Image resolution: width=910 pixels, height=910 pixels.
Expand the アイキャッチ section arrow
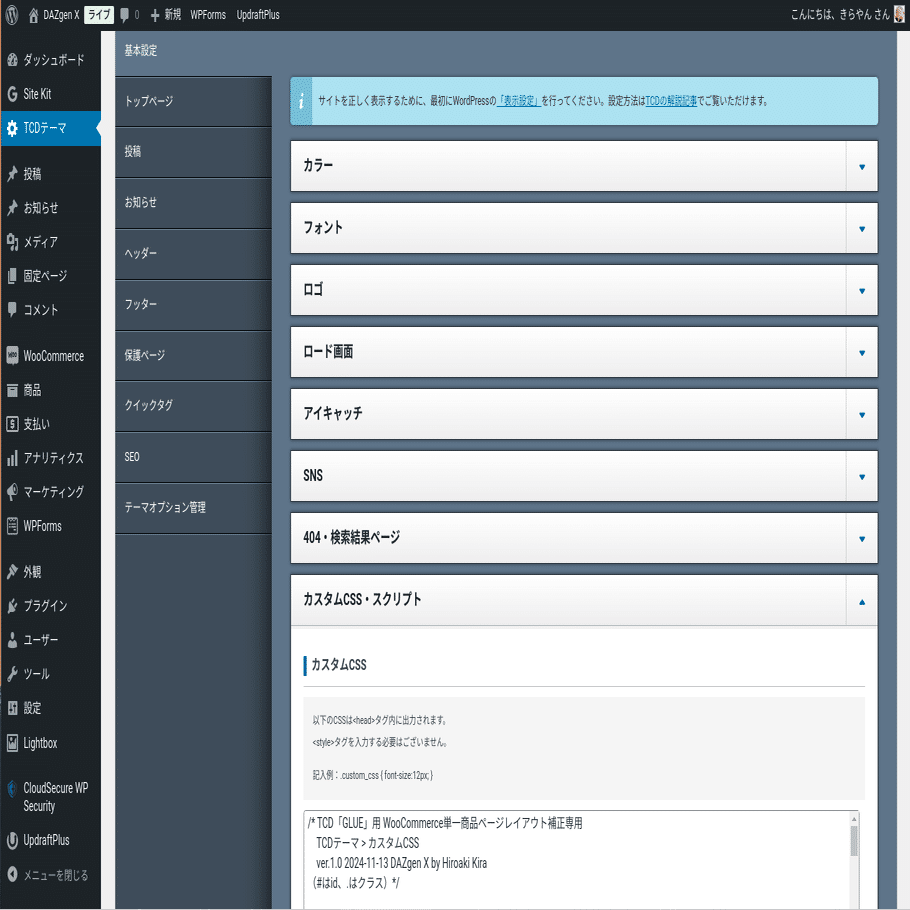click(862, 414)
